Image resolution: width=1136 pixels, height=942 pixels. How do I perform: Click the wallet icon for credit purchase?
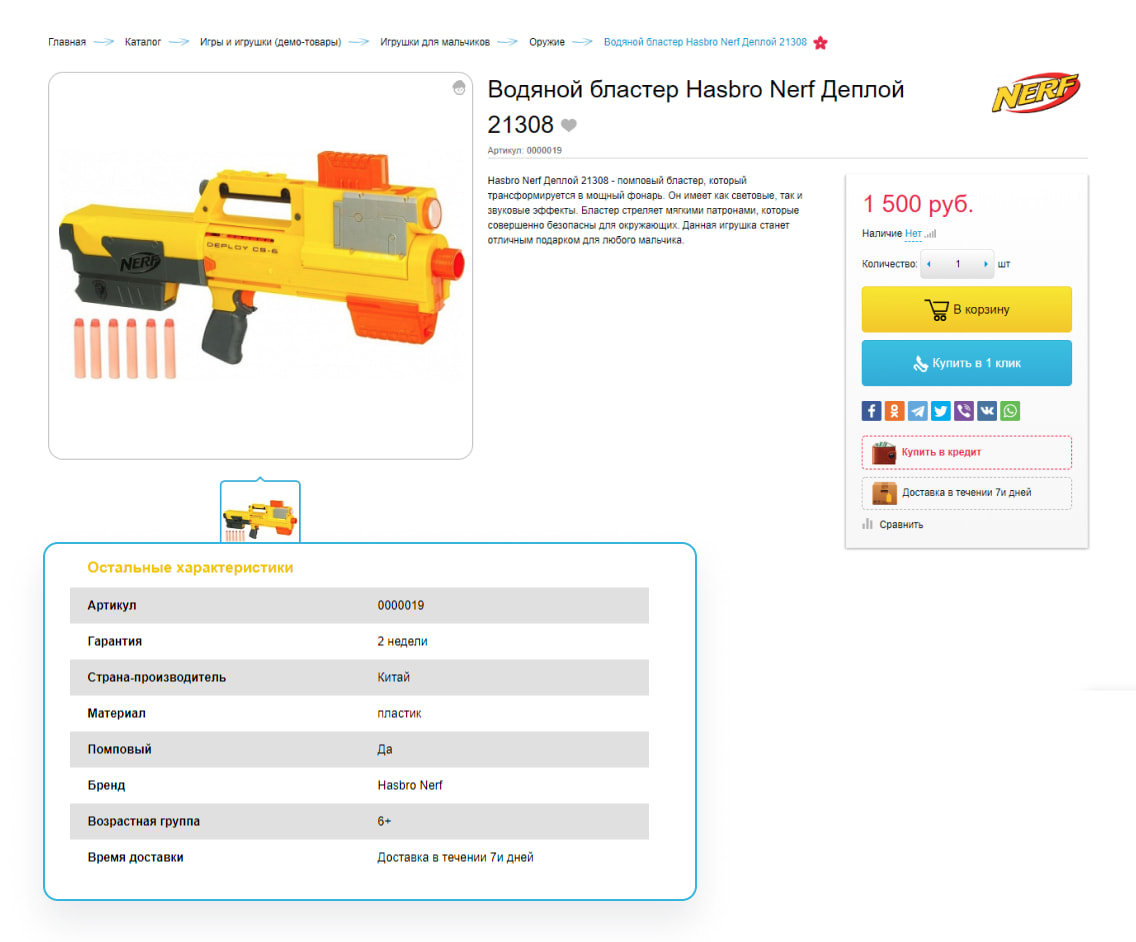[x=884, y=452]
